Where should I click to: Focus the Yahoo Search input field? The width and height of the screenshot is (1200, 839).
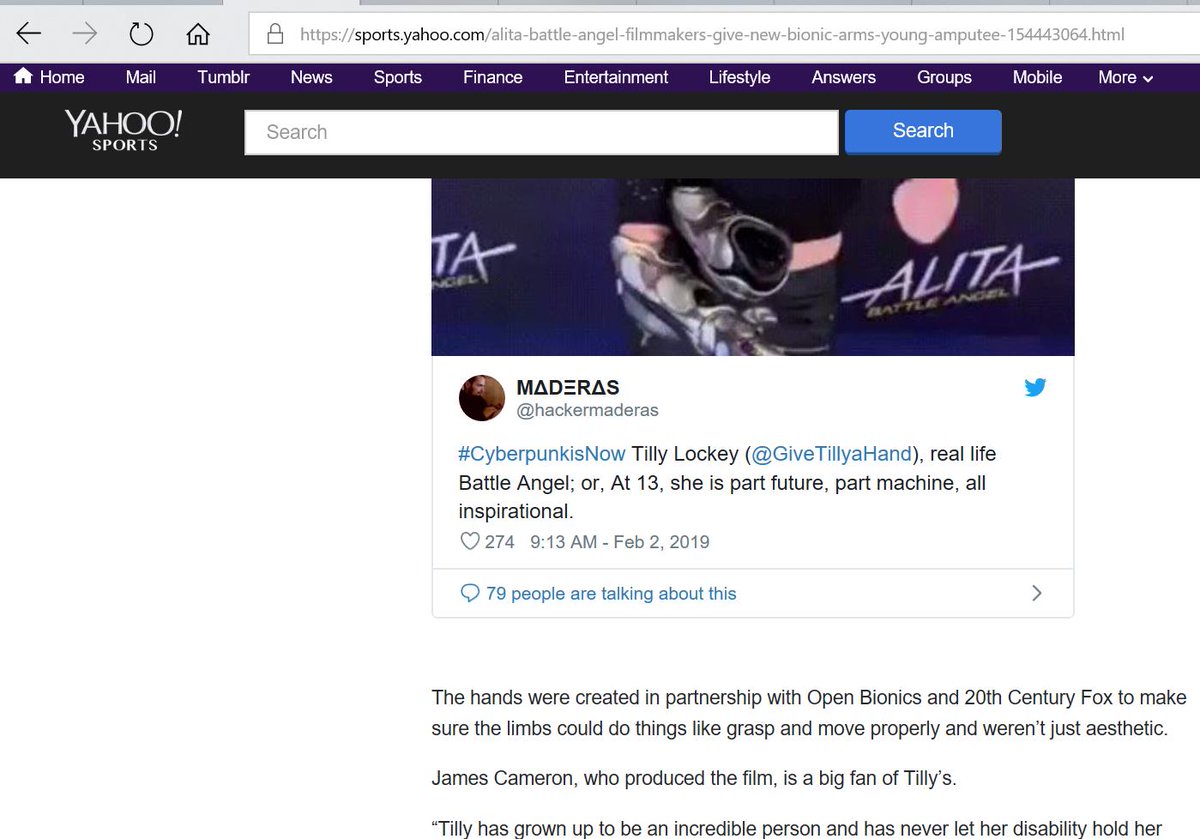(541, 132)
